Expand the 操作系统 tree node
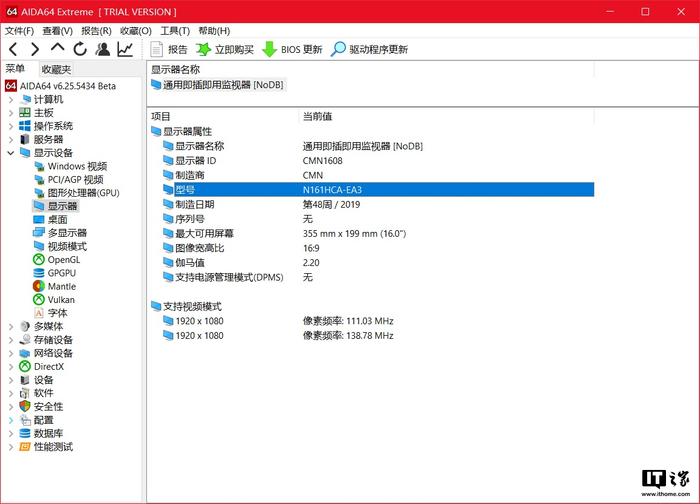The image size is (700, 504). click(x=11, y=126)
